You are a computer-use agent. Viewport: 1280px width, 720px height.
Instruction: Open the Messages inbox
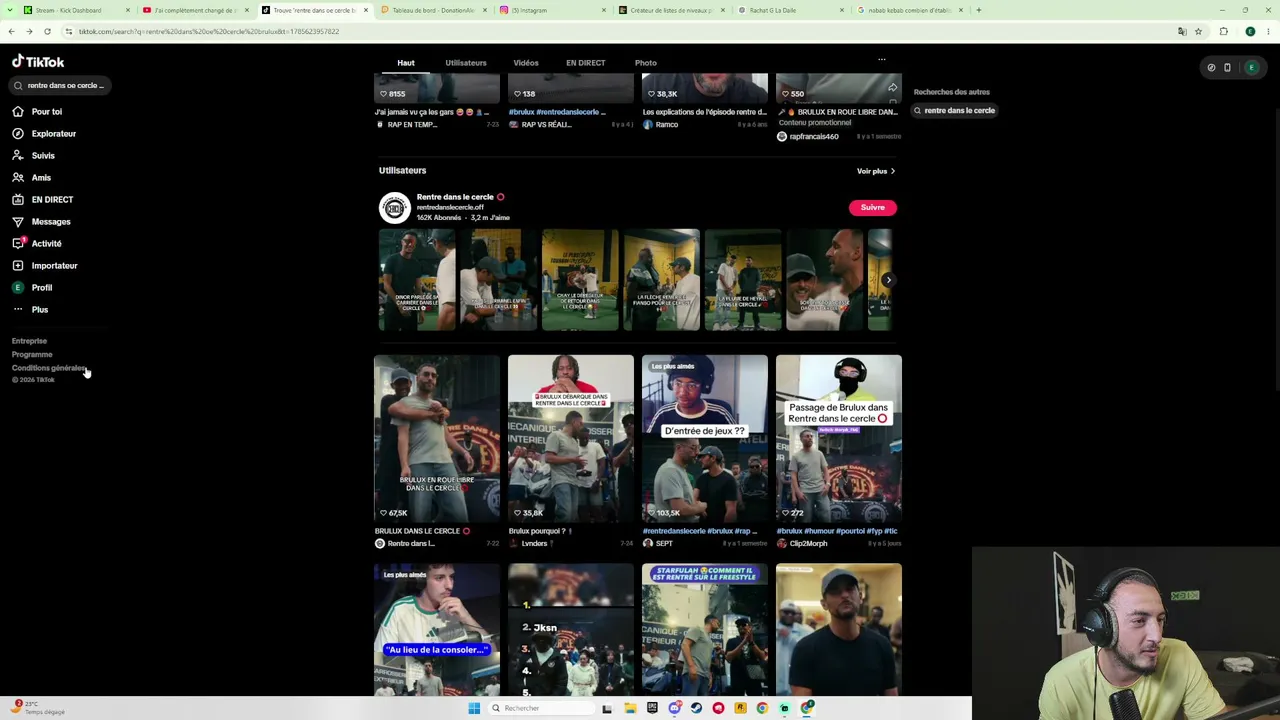pyautogui.click(x=41, y=221)
